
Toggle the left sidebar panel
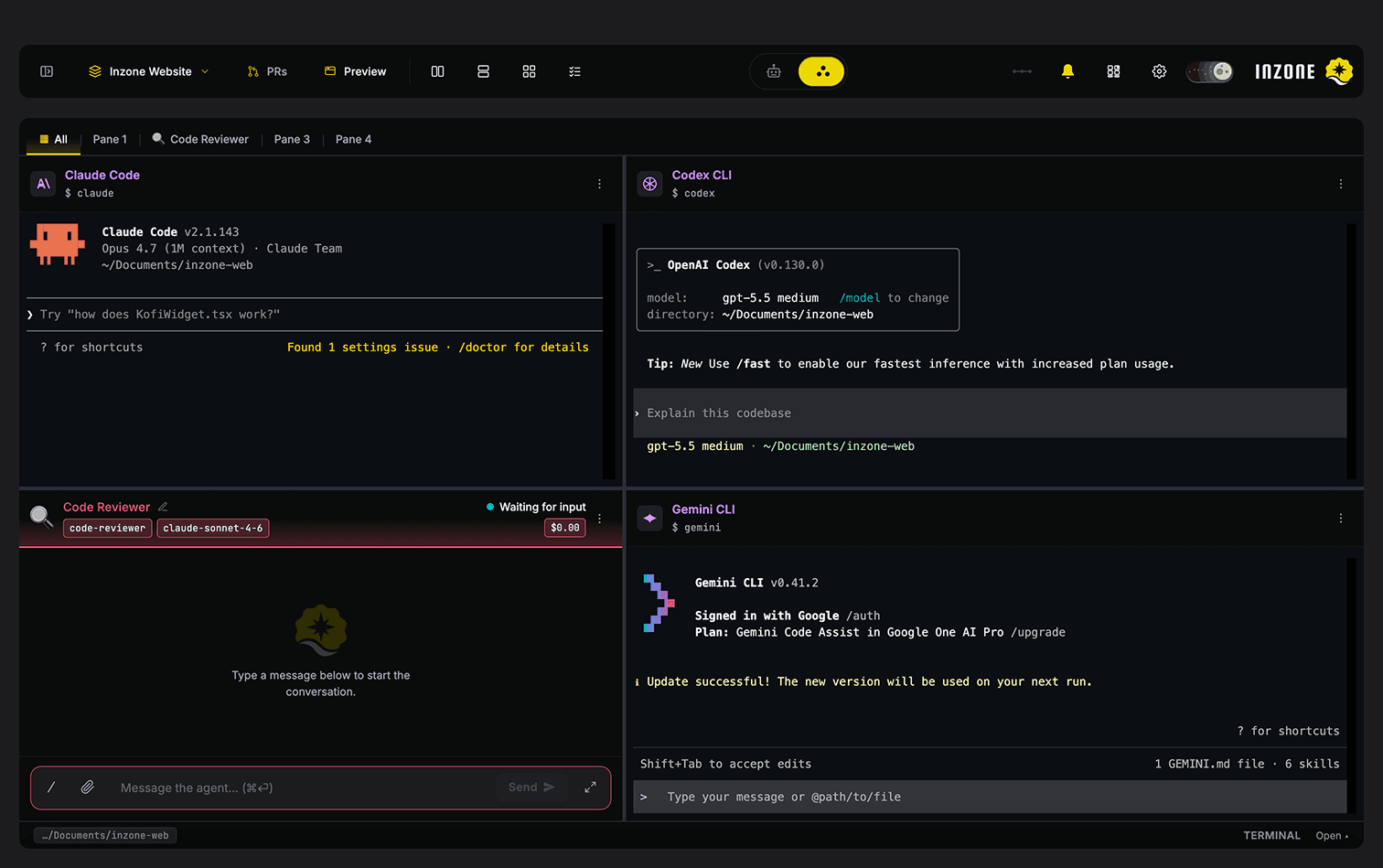click(x=47, y=71)
